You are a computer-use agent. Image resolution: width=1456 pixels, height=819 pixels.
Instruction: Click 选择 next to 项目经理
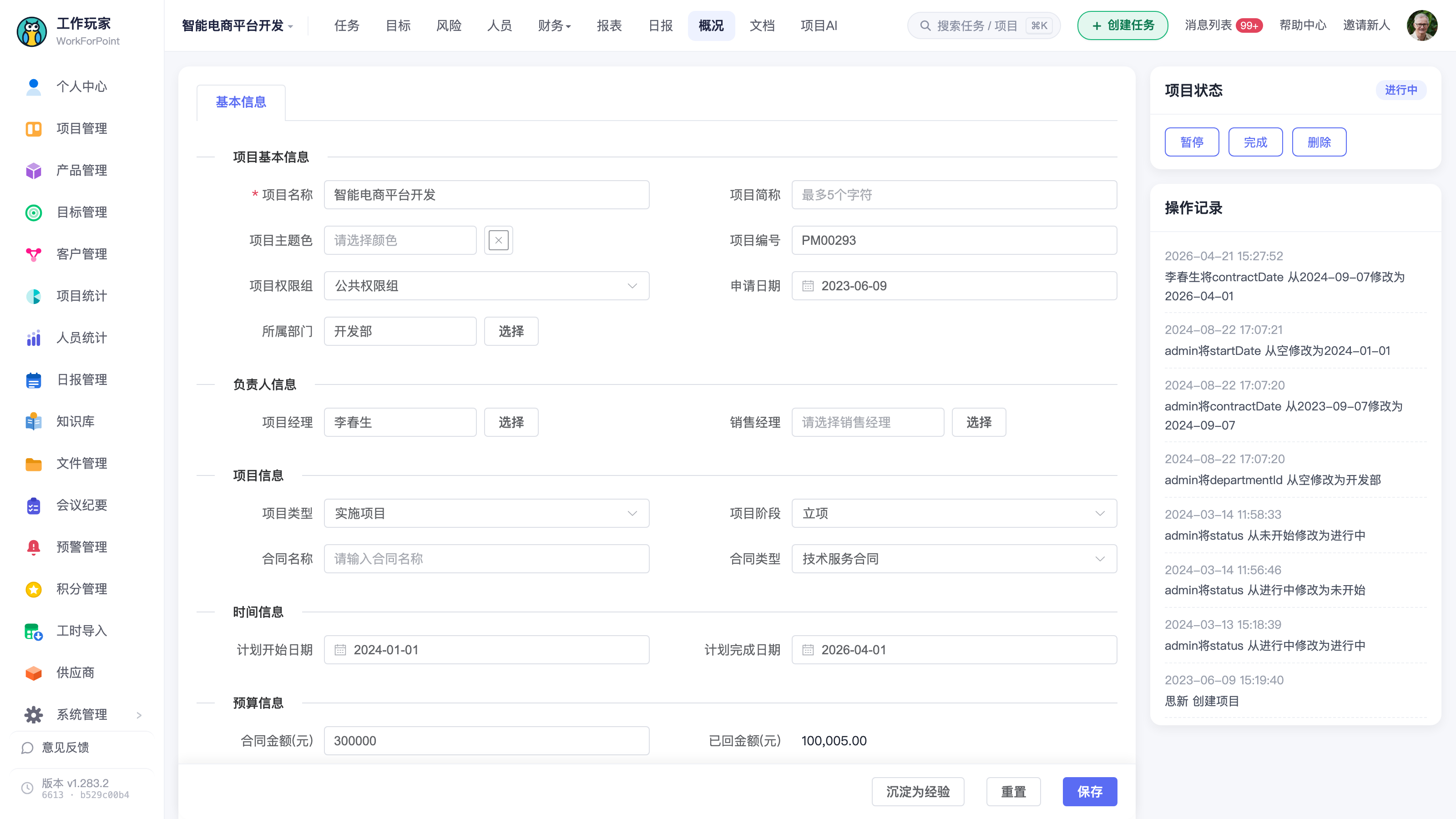[511, 422]
